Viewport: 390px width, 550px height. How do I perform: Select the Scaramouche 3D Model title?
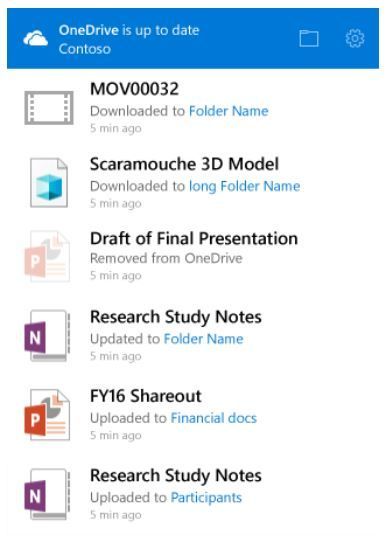184,164
